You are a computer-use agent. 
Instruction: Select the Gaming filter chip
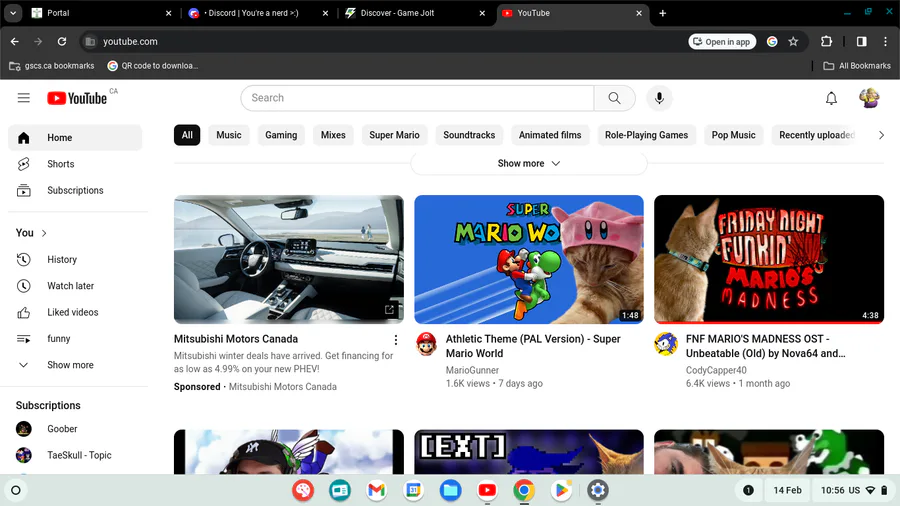[281, 135]
